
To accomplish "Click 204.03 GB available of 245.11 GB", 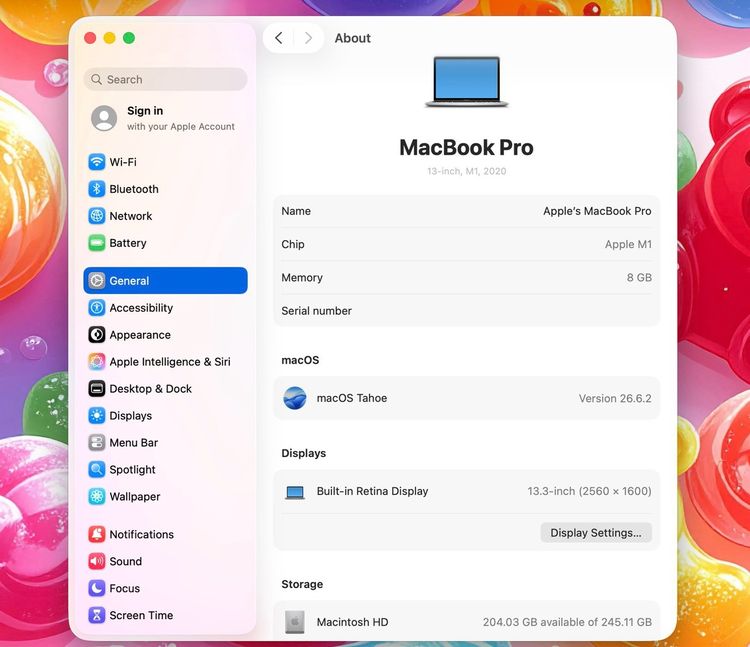I will tap(567, 622).
